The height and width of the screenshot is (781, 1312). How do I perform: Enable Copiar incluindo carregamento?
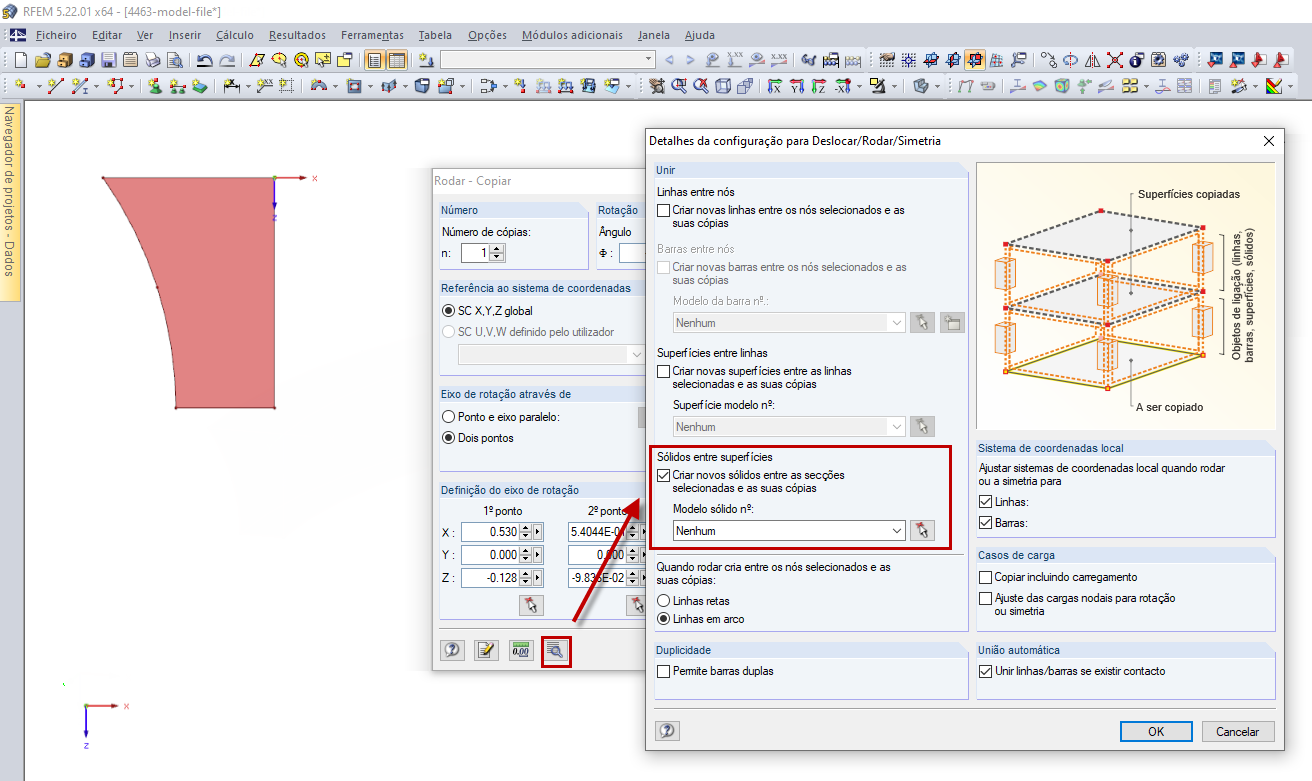(x=986, y=577)
